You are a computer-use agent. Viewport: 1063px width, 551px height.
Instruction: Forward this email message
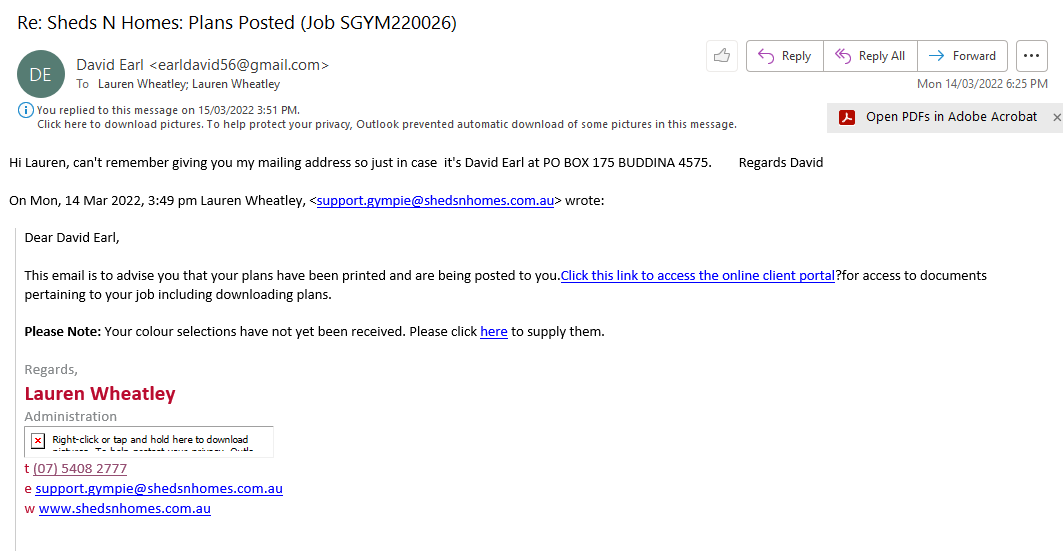[962, 56]
